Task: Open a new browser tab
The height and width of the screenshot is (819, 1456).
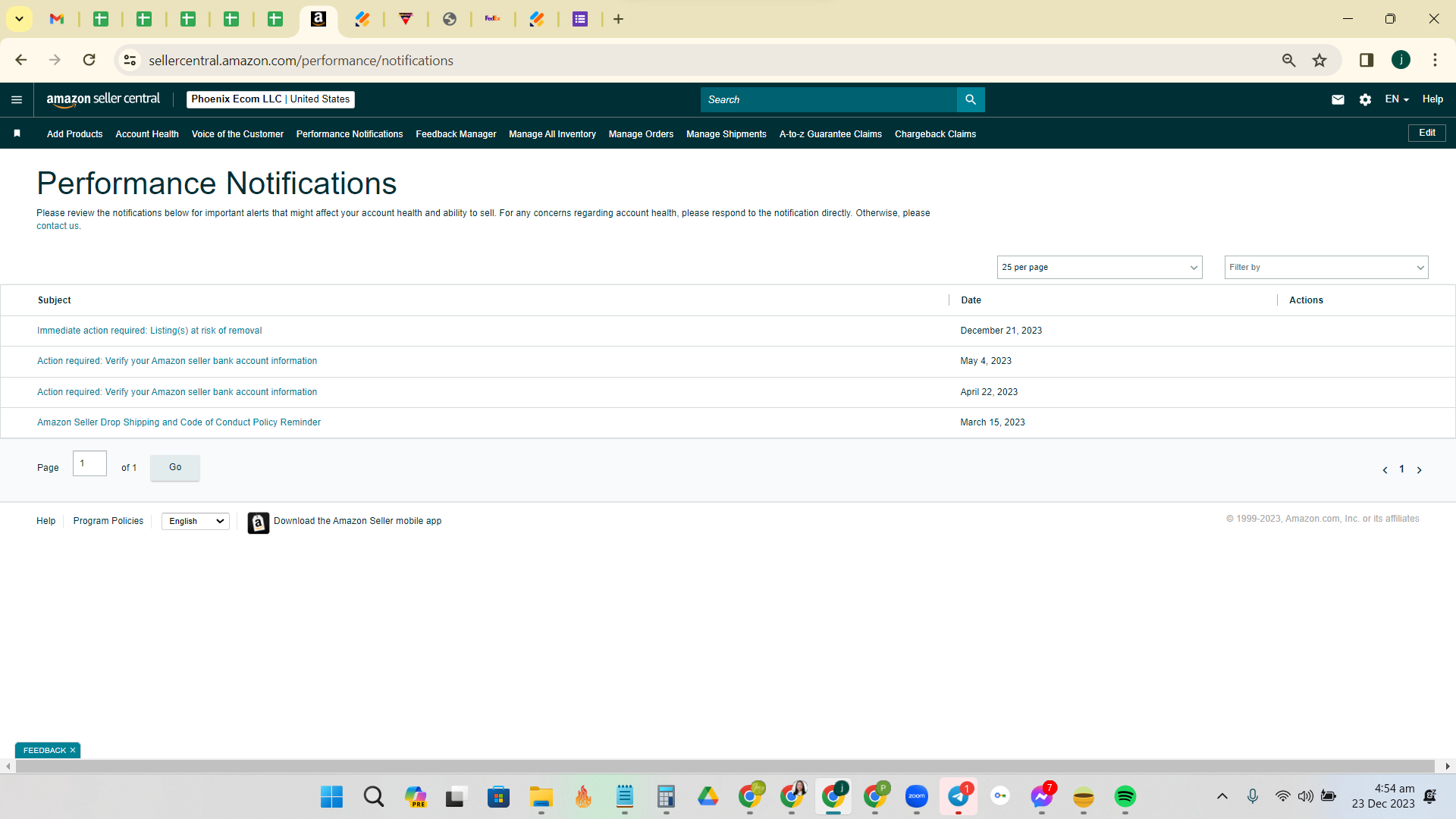Action: pos(618,19)
